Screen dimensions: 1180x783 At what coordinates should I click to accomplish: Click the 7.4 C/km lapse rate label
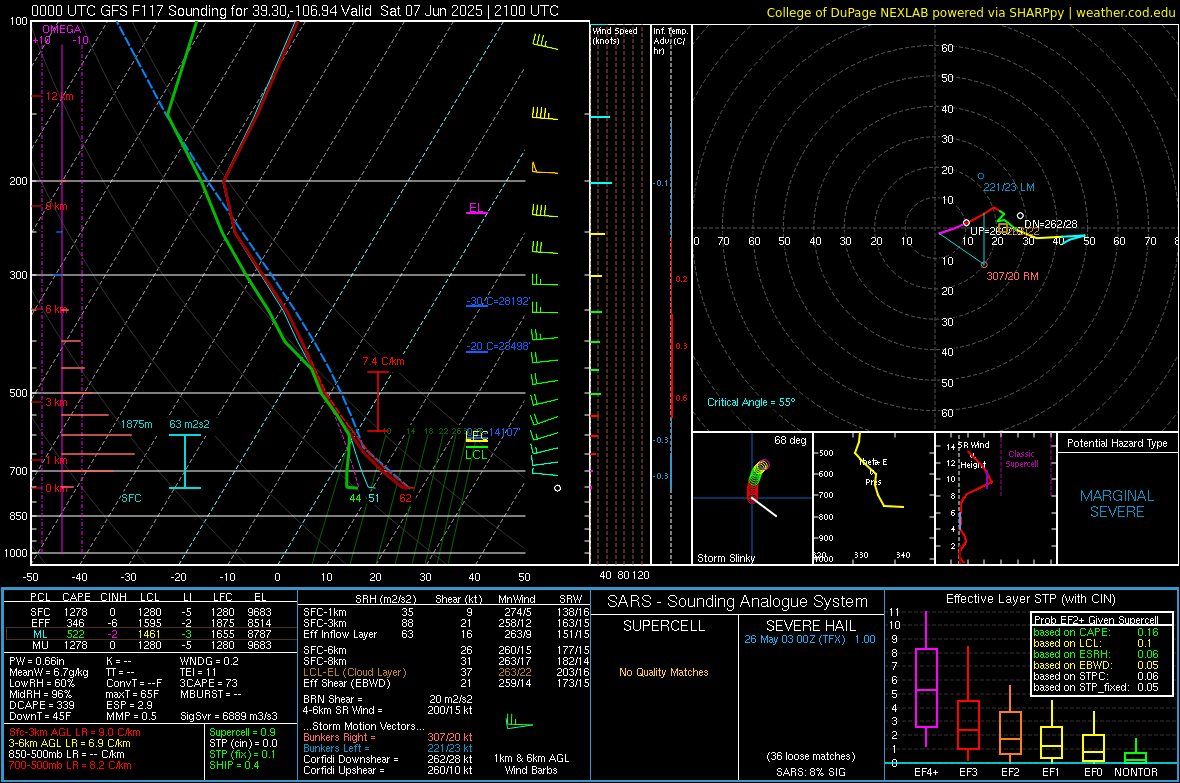(x=383, y=361)
